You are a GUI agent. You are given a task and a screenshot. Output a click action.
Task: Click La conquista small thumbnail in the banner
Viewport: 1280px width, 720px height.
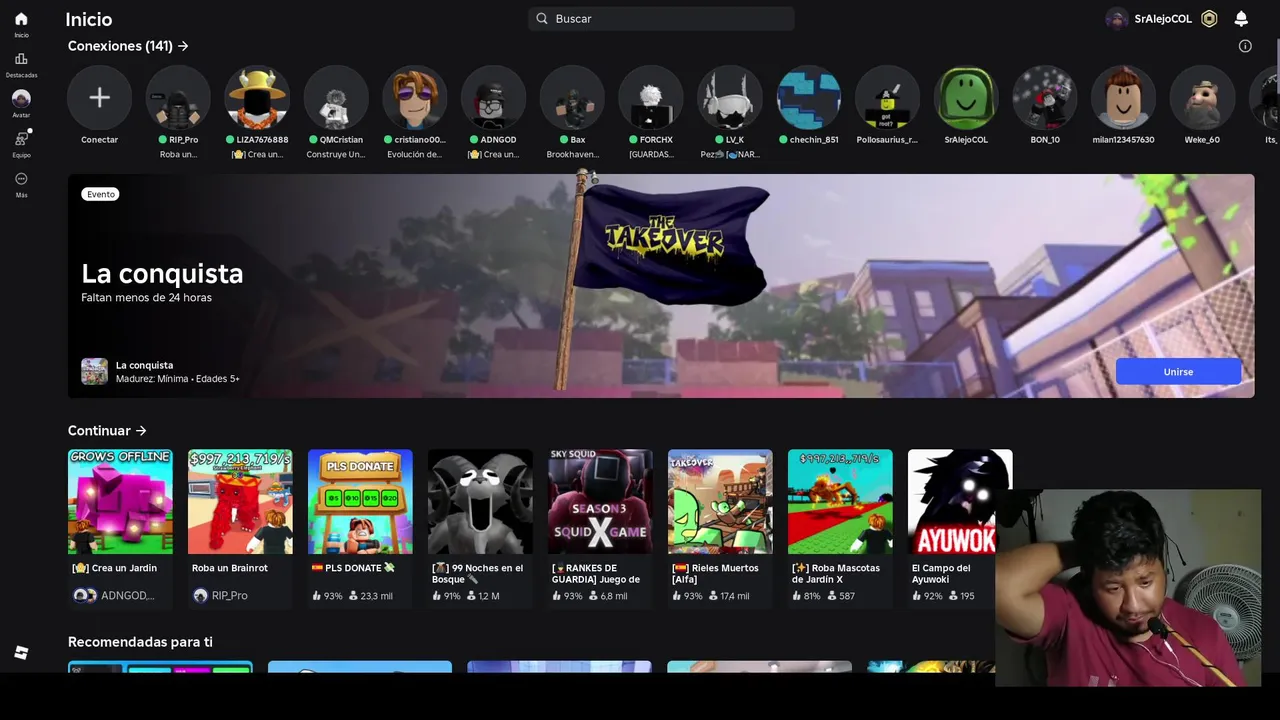[94, 371]
